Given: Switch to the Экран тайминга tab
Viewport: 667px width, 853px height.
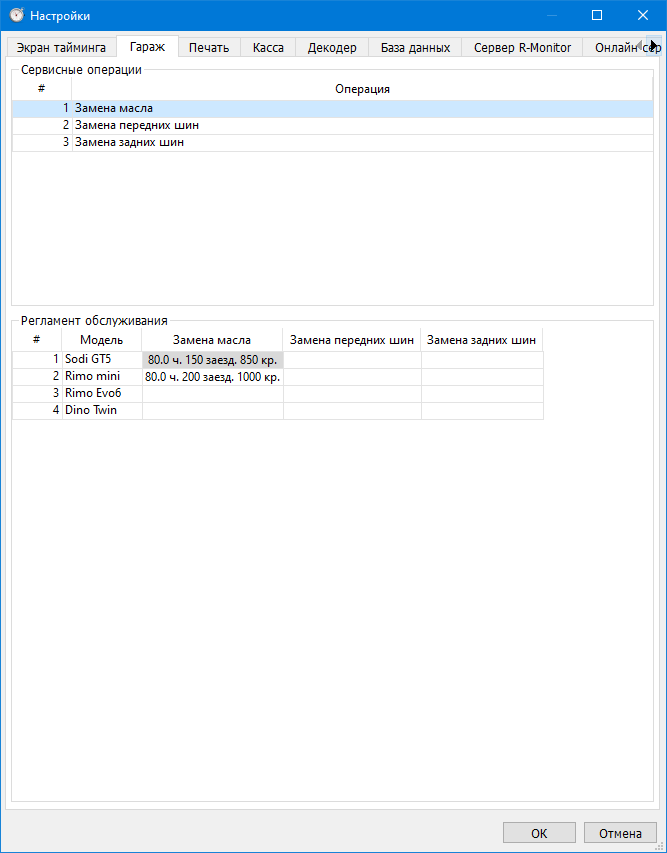Looking at the screenshot, I should click(61, 47).
